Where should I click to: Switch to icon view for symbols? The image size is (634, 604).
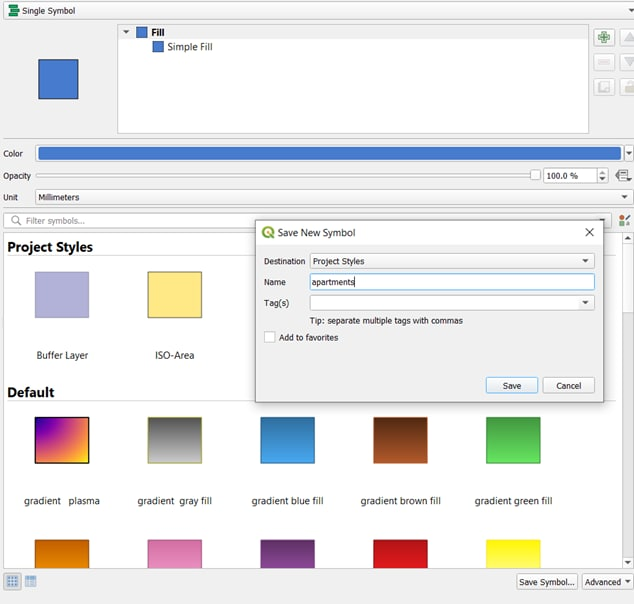tap(13, 581)
